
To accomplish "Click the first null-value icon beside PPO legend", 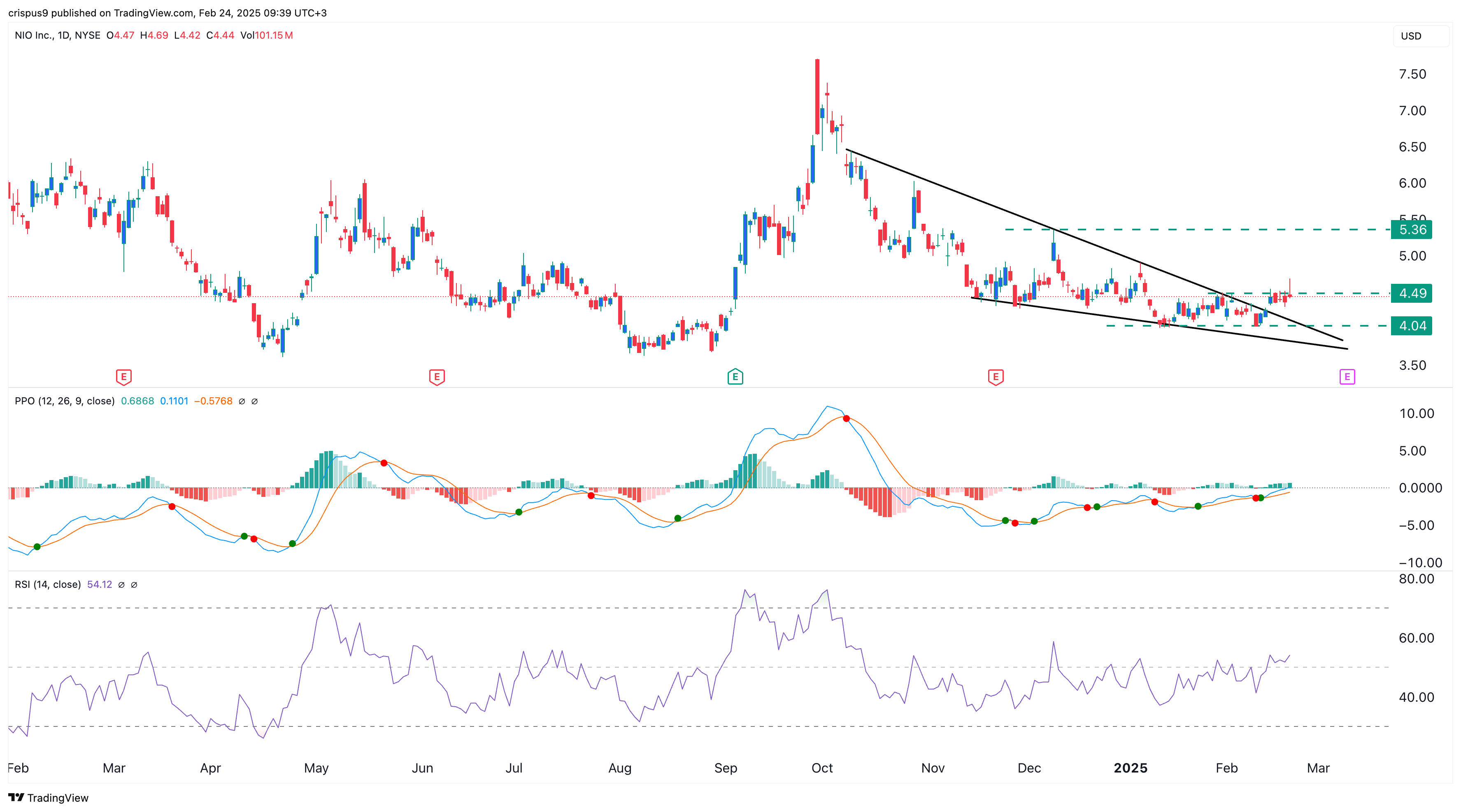I will click(x=242, y=401).
